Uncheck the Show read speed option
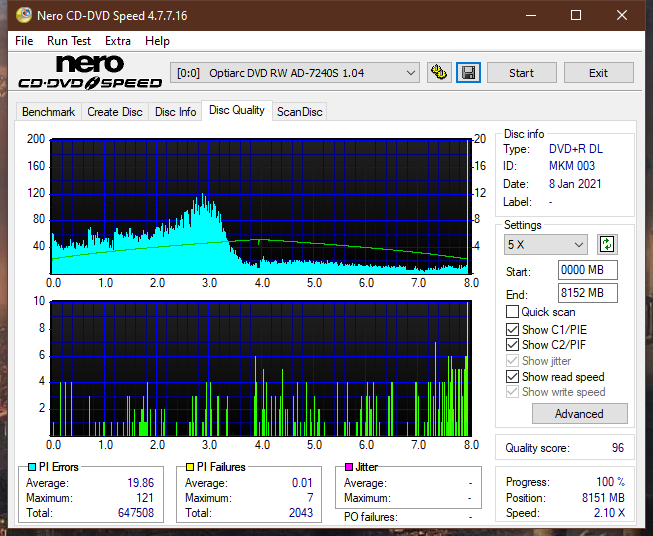 (513, 377)
